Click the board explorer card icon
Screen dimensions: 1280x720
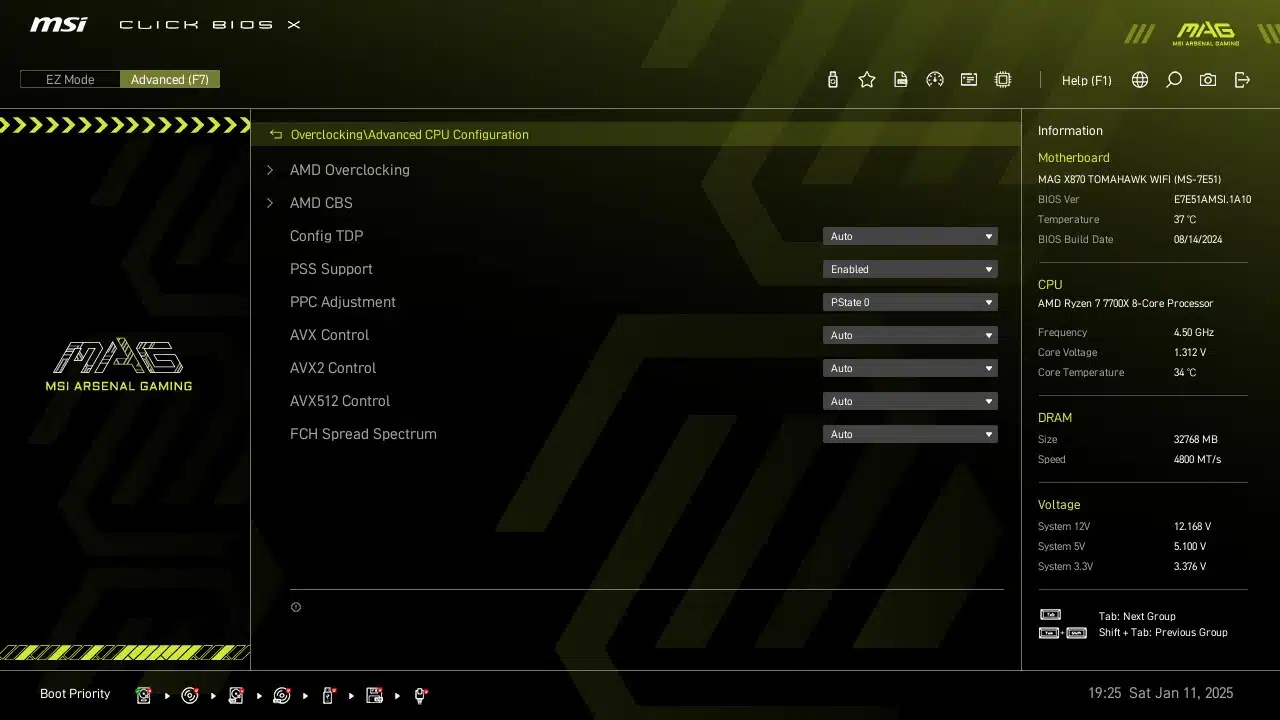point(969,80)
